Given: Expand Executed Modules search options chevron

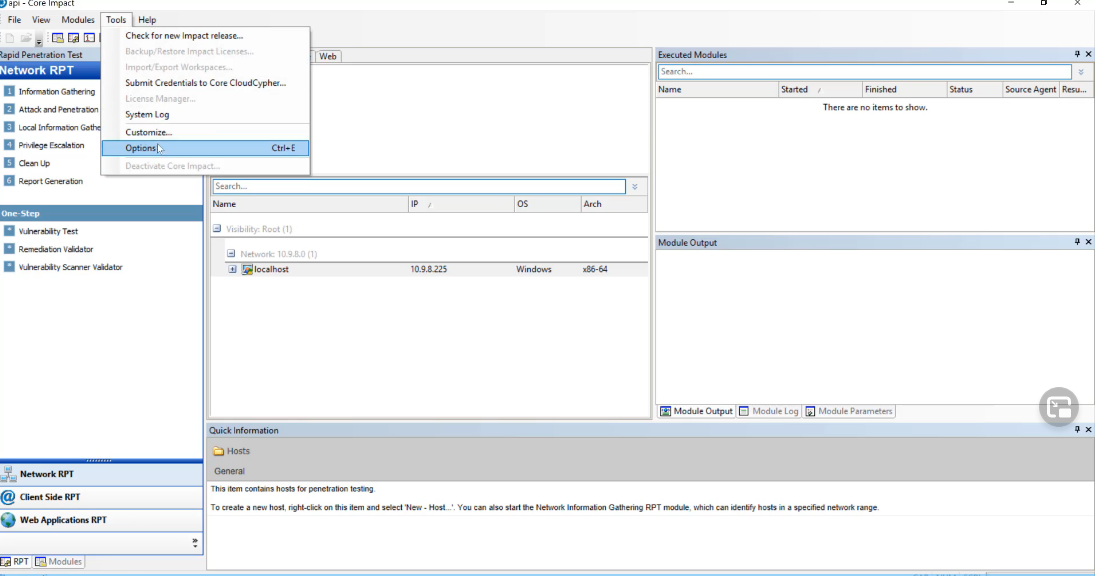Looking at the screenshot, I should pos(1081,72).
